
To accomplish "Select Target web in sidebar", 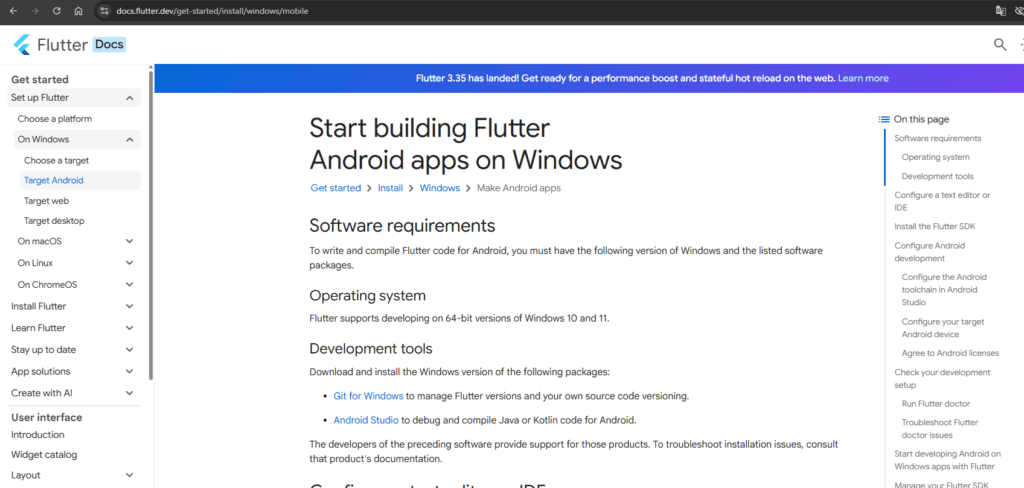I will (x=46, y=201).
